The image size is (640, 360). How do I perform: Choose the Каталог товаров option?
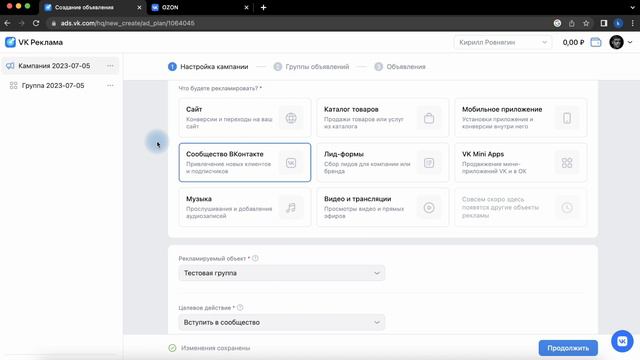(383, 118)
